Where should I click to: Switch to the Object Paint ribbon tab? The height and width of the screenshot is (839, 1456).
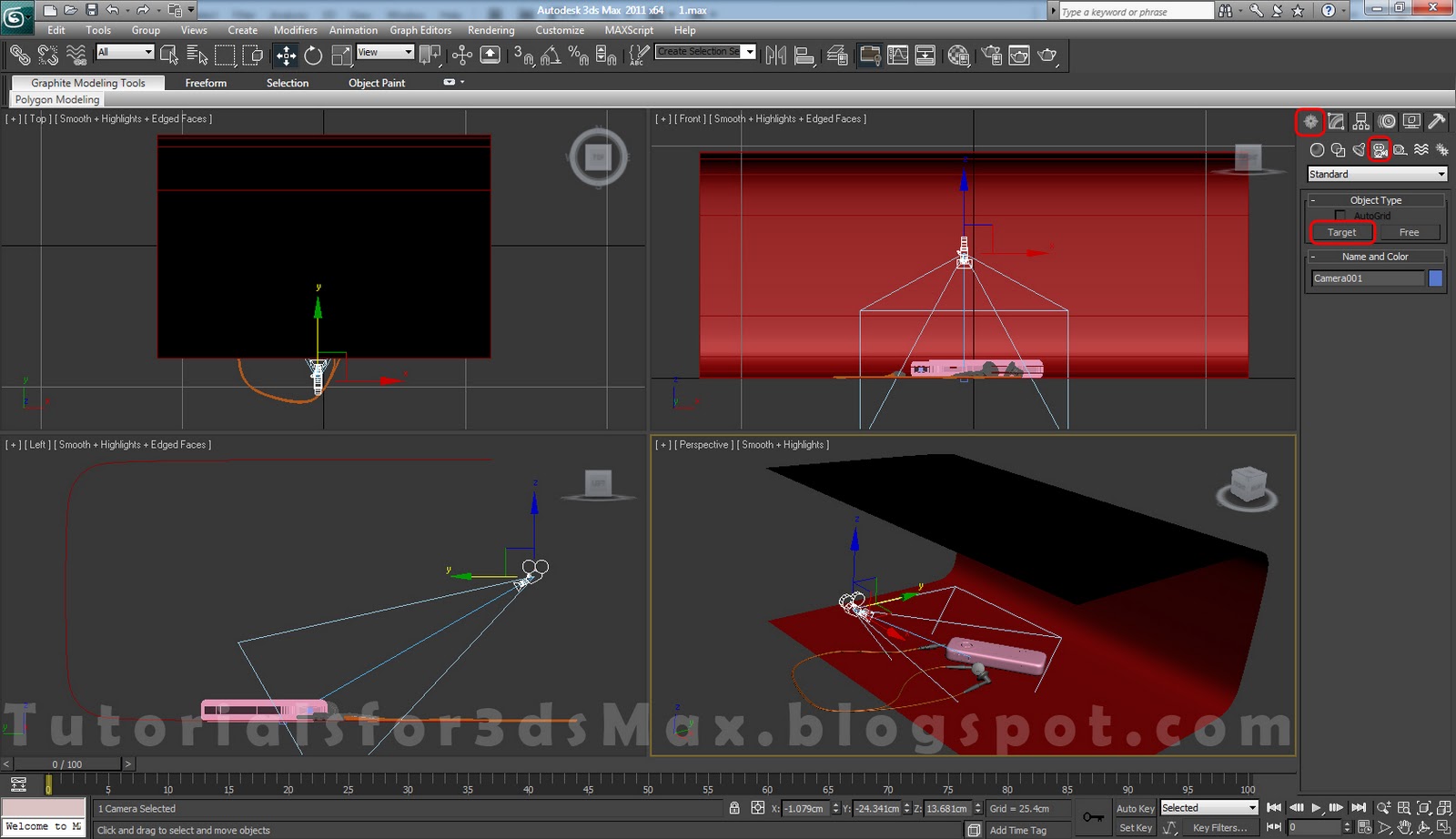(377, 83)
